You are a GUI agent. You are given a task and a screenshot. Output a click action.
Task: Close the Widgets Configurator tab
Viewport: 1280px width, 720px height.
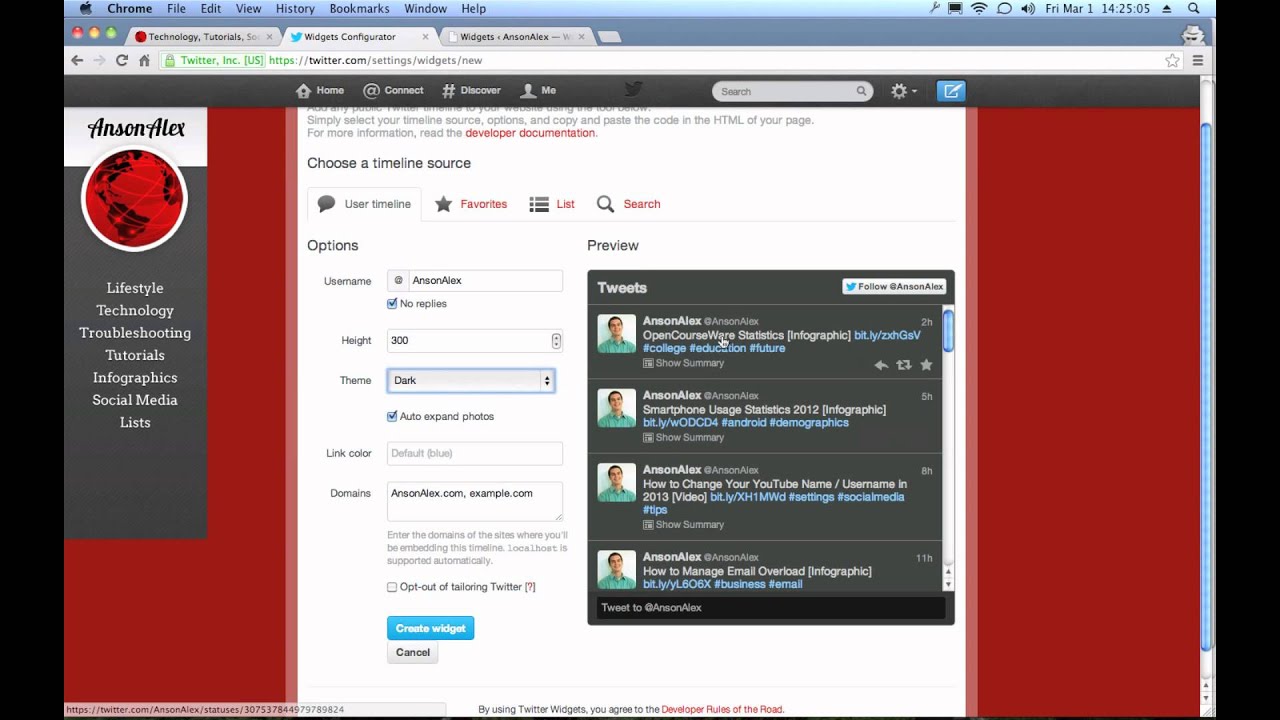[x=425, y=37]
